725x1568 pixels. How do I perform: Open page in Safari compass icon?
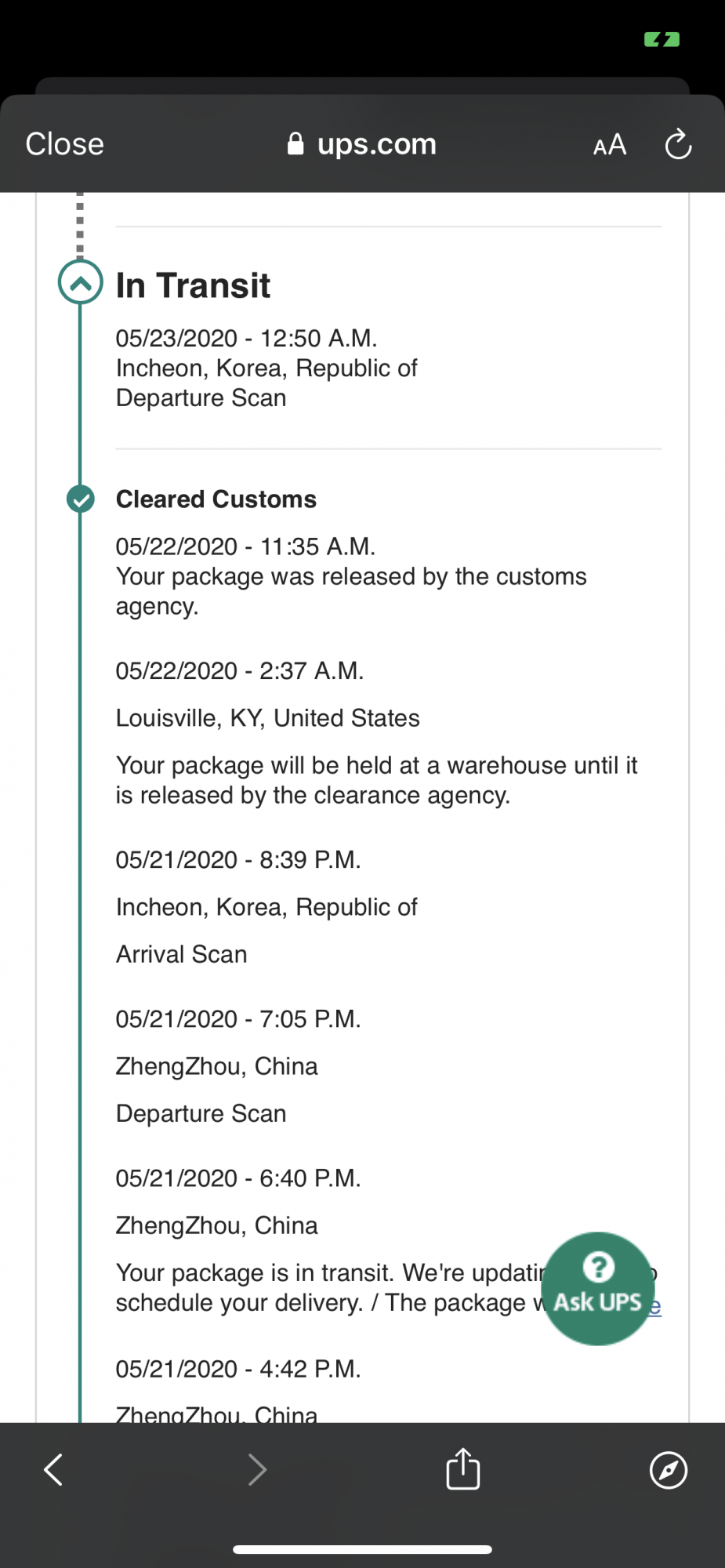pyautogui.click(x=669, y=1469)
